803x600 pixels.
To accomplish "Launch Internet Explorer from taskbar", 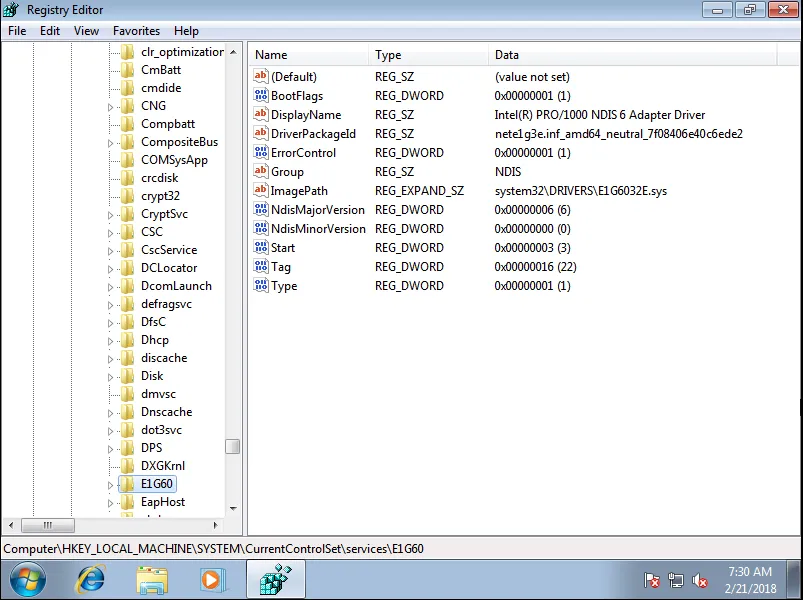I will [x=91, y=580].
